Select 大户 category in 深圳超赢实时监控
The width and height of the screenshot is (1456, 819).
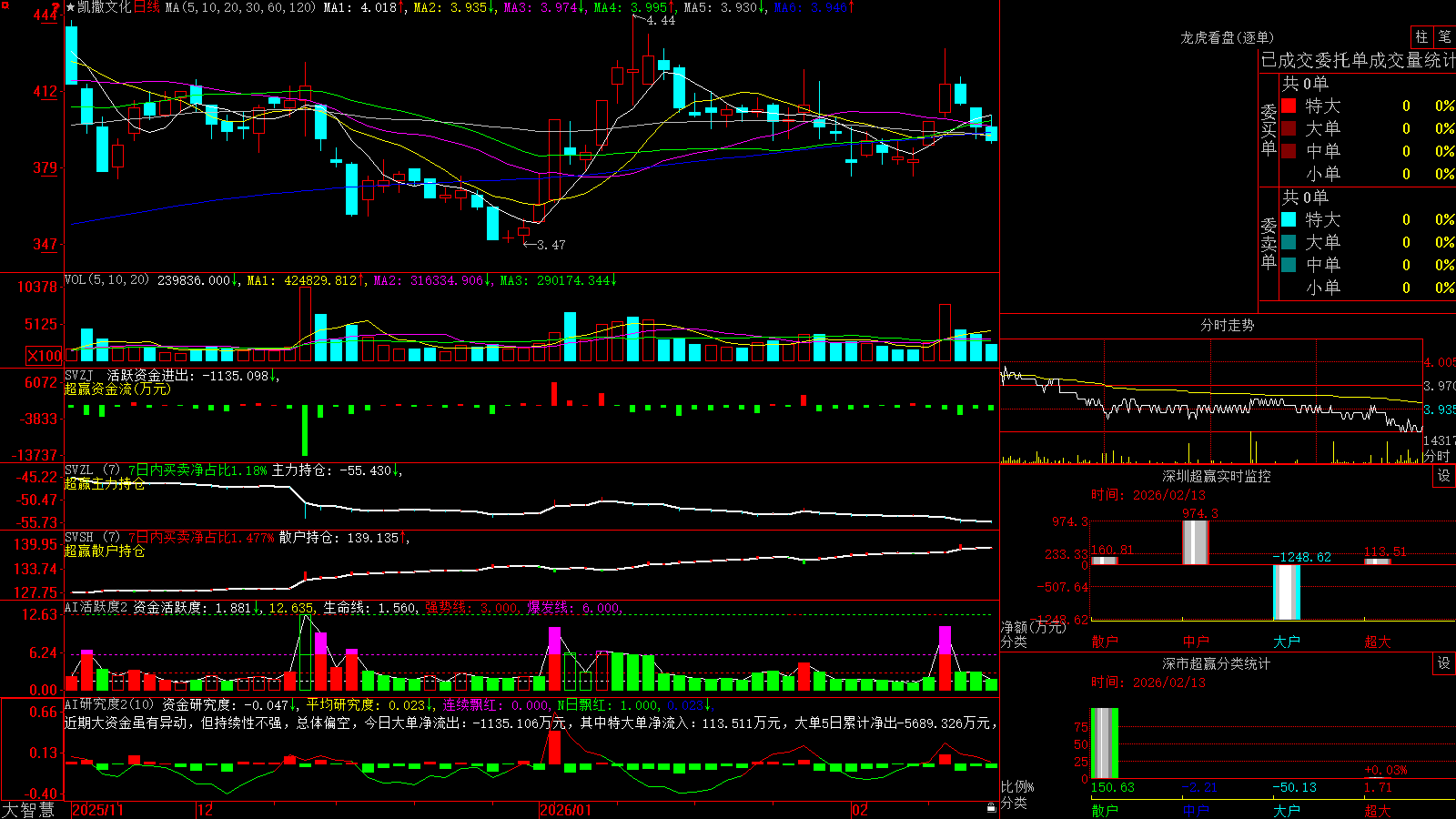point(1287,642)
